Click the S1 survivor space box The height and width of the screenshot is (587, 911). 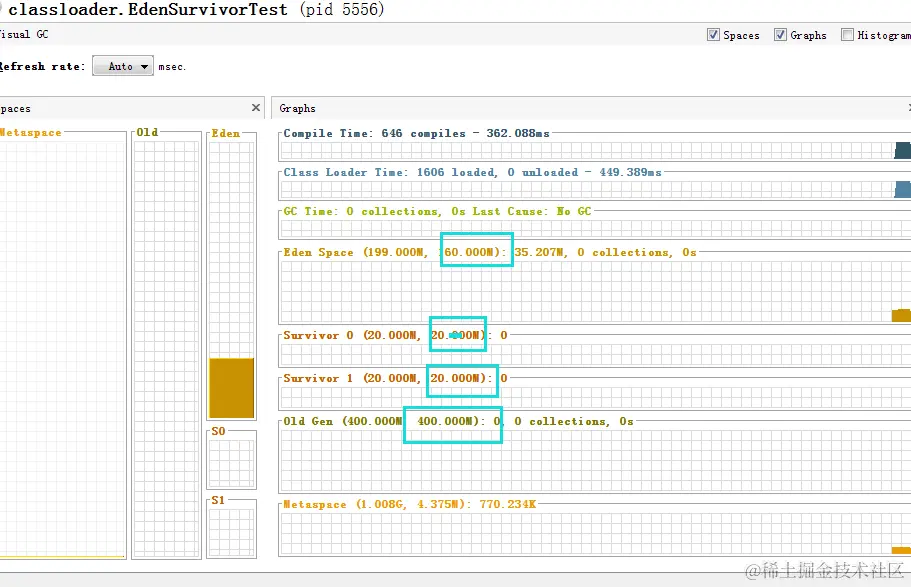click(x=231, y=532)
